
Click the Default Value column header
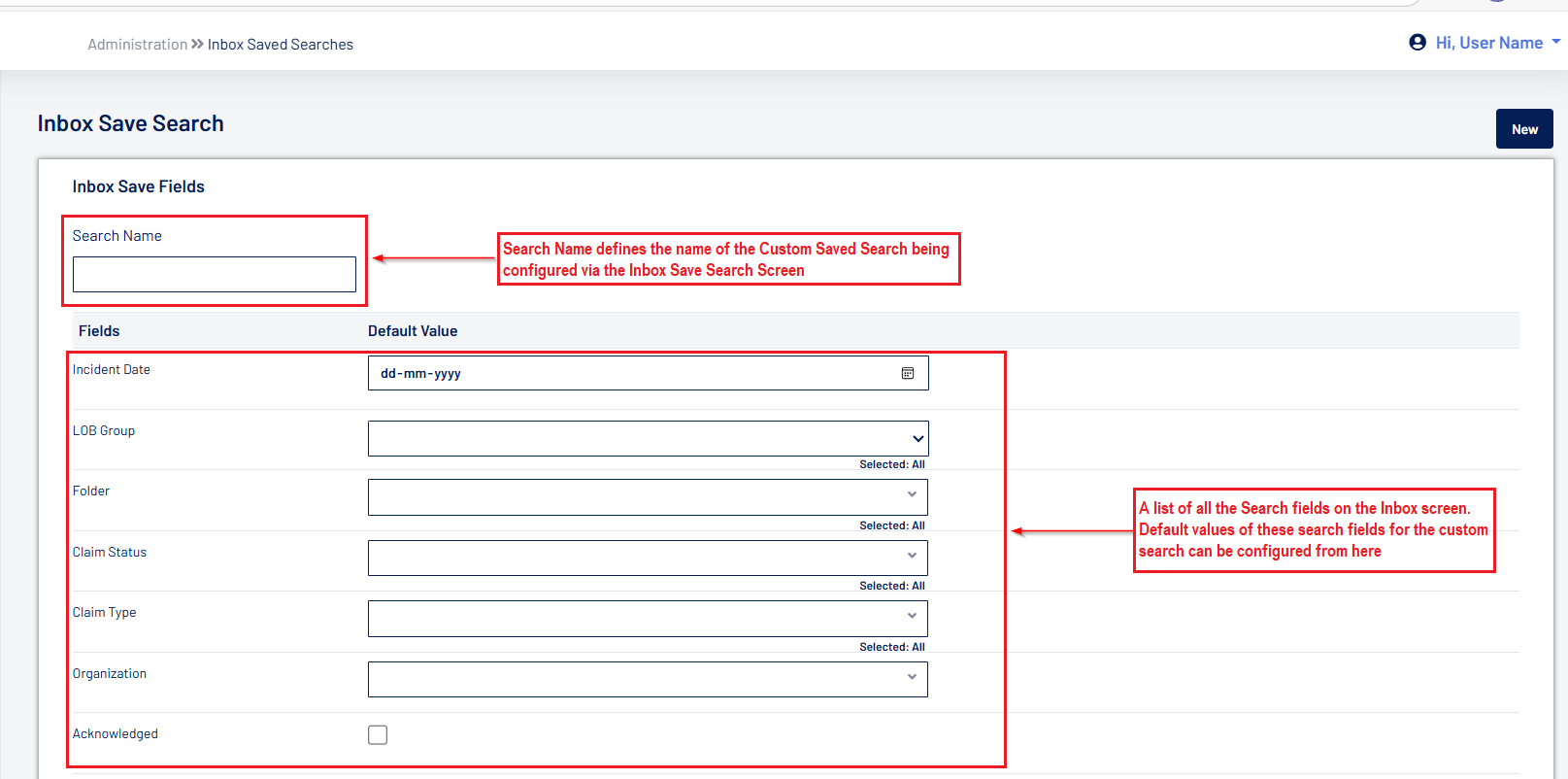[x=413, y=331]
